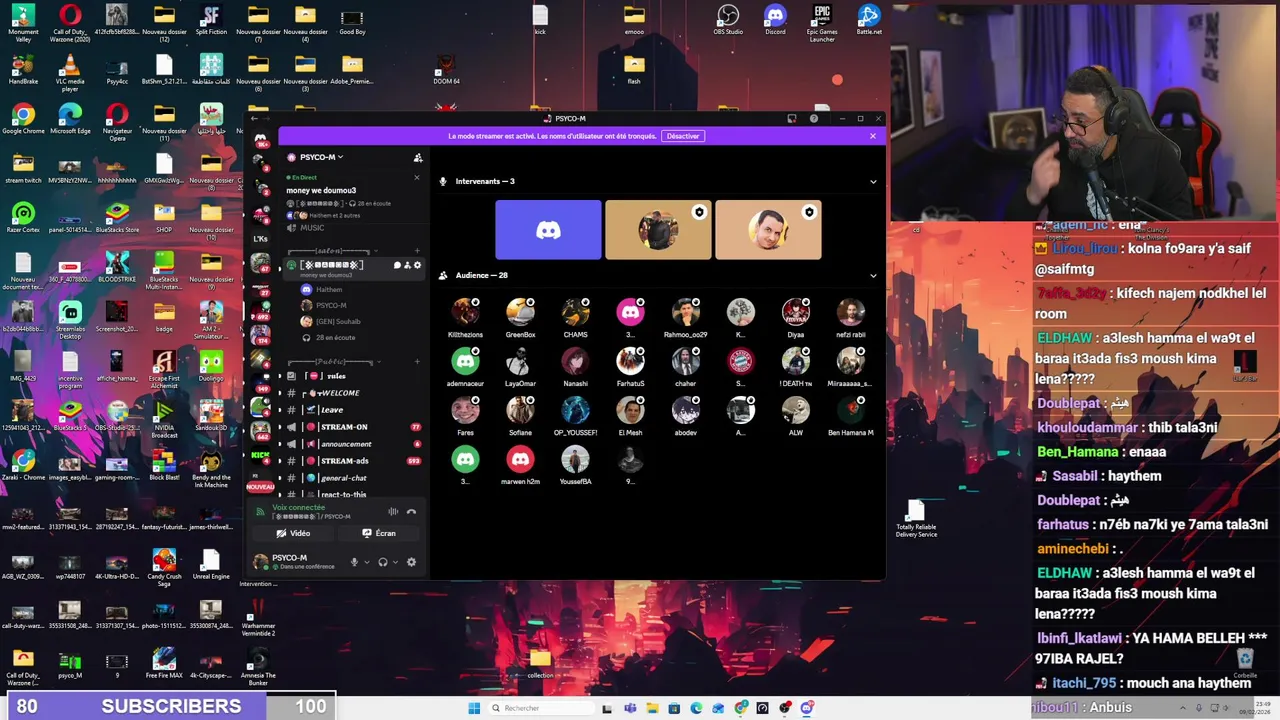Open the Discord help icon in title bar
The height and width of the screenshot is (720, 1280).
[x=814, y=119]
